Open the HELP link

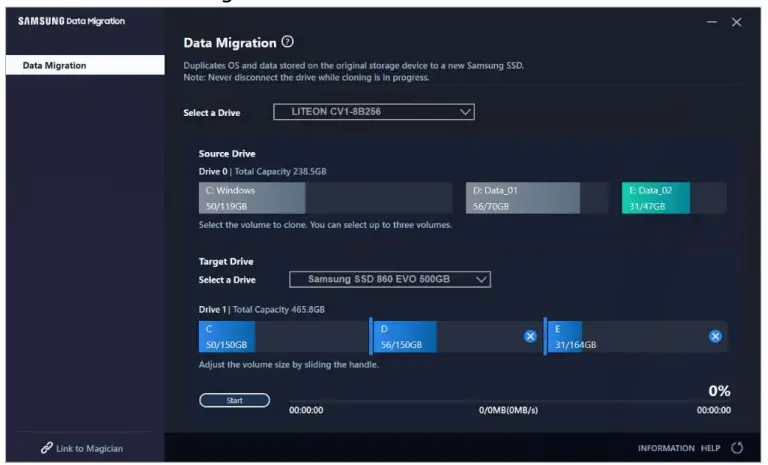pos(710,448)
